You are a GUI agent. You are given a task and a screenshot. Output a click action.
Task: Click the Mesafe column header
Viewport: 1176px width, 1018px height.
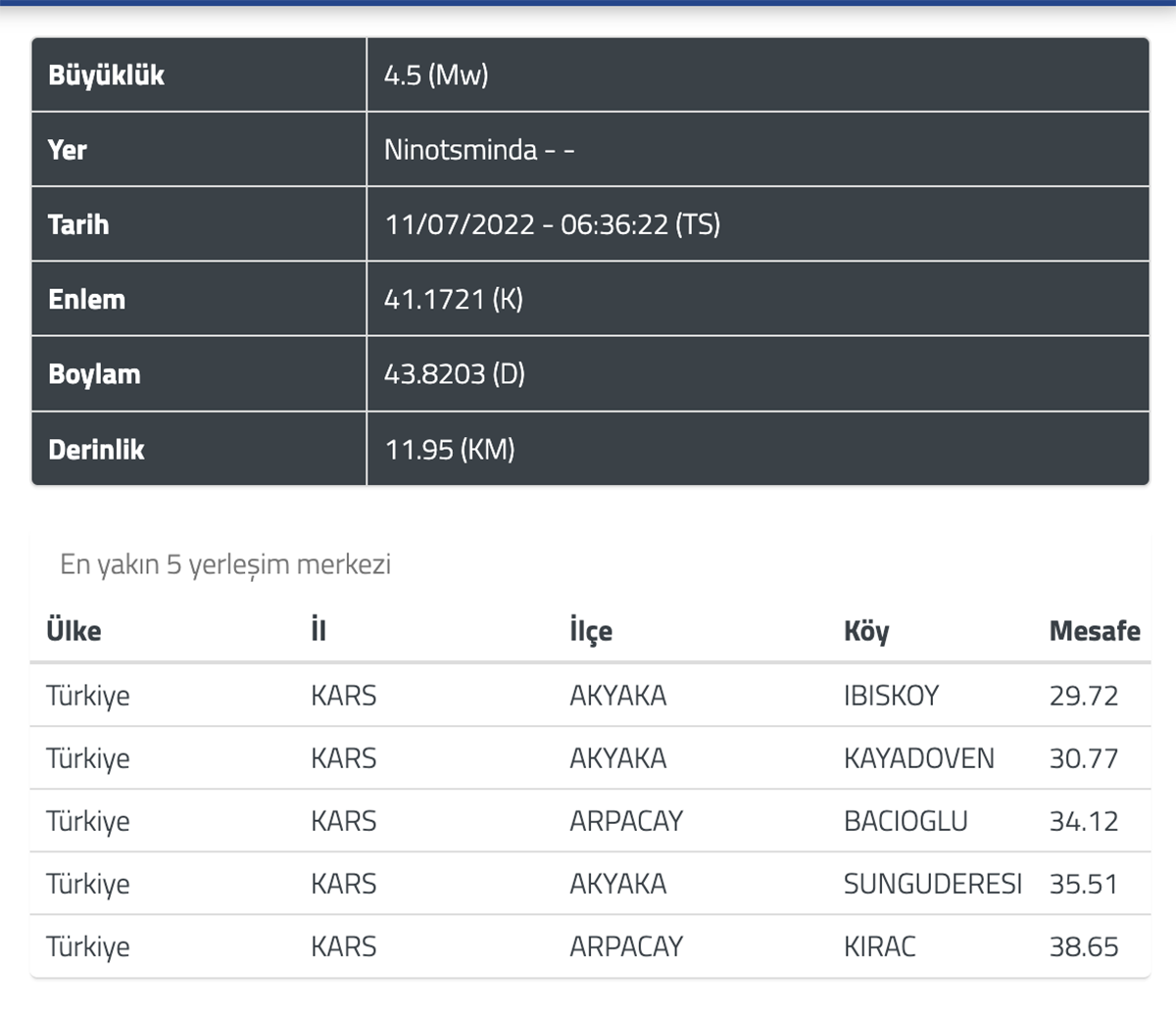tap(1094, 631)
